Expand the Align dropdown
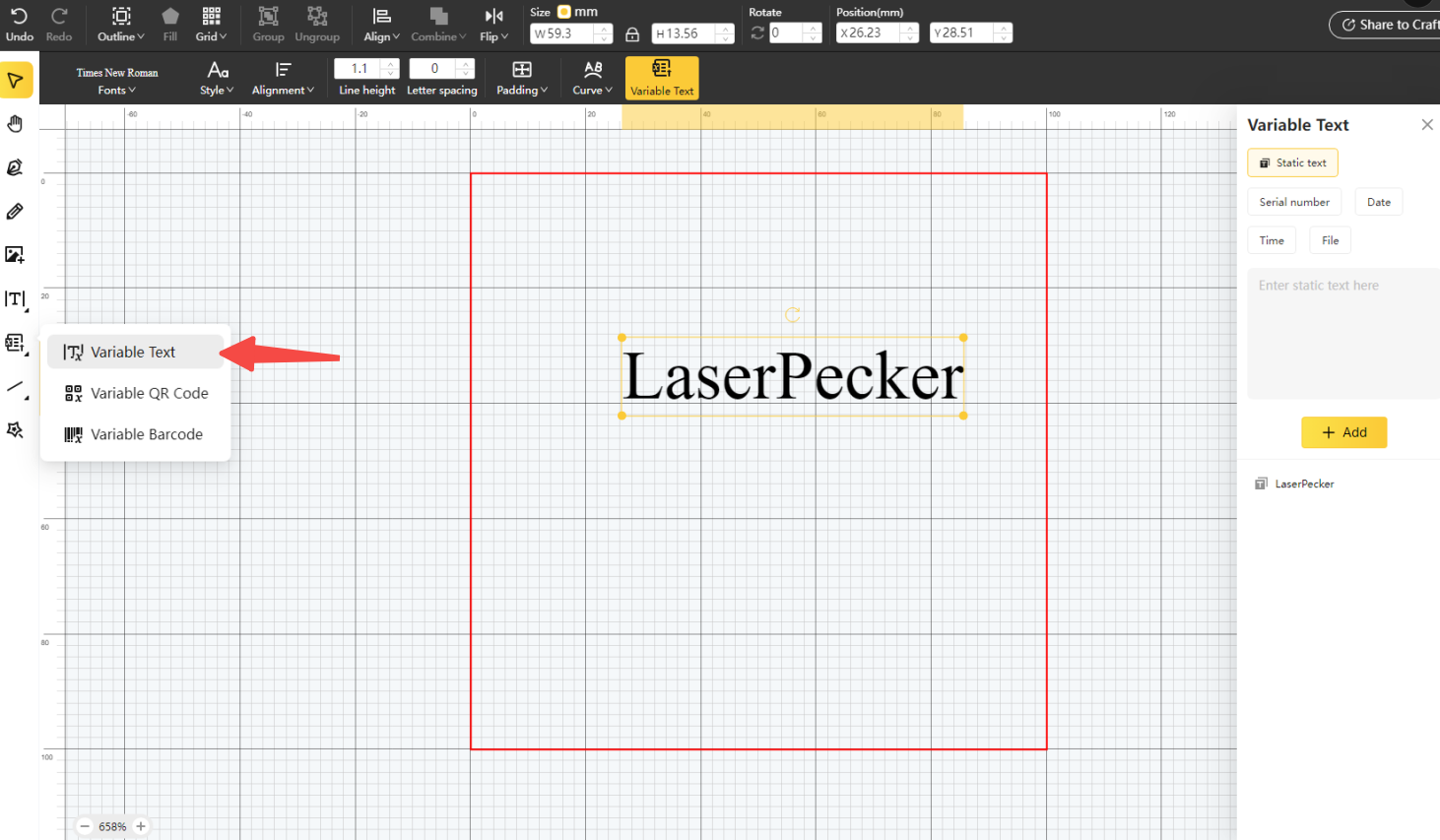 [381, 24]
